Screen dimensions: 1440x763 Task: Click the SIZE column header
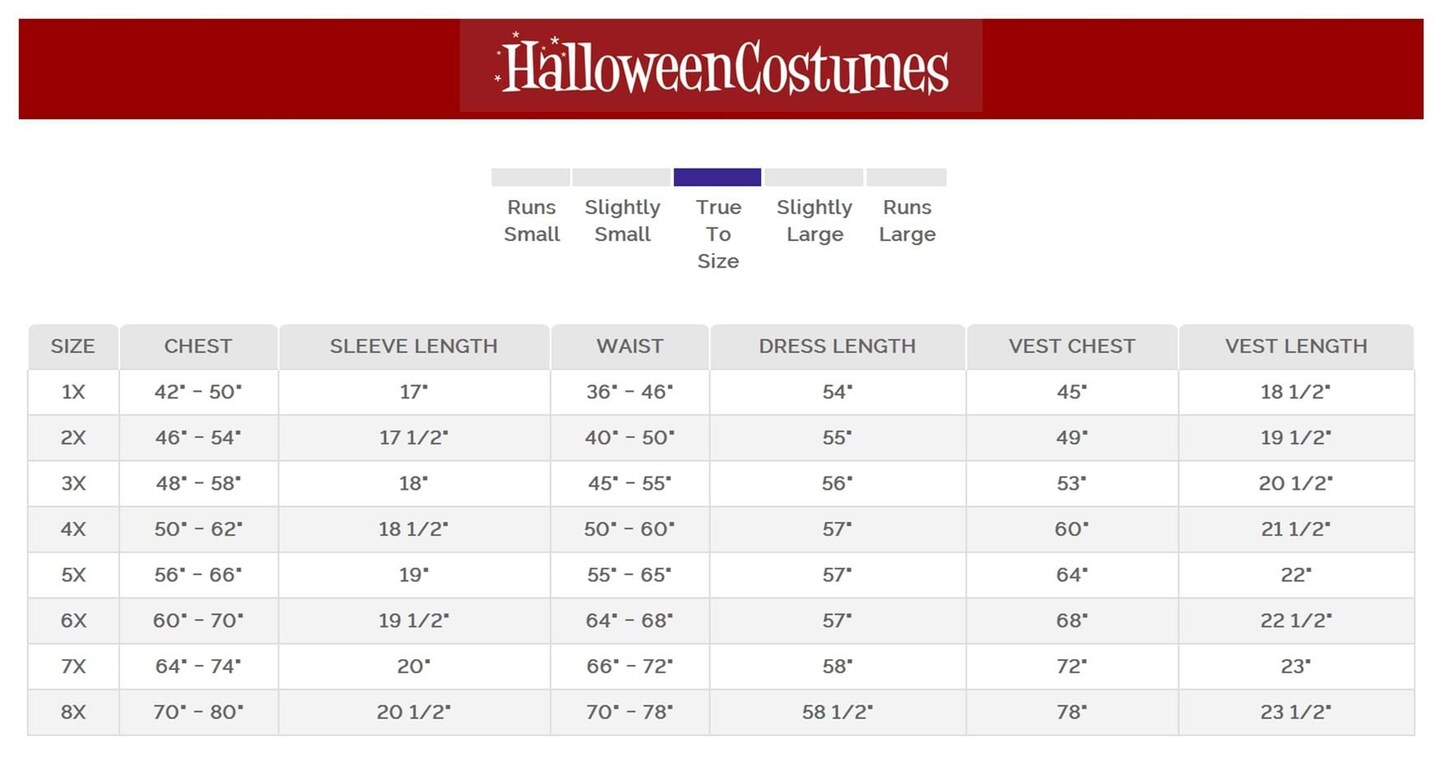pyautogui.click(x=73, y=346)
